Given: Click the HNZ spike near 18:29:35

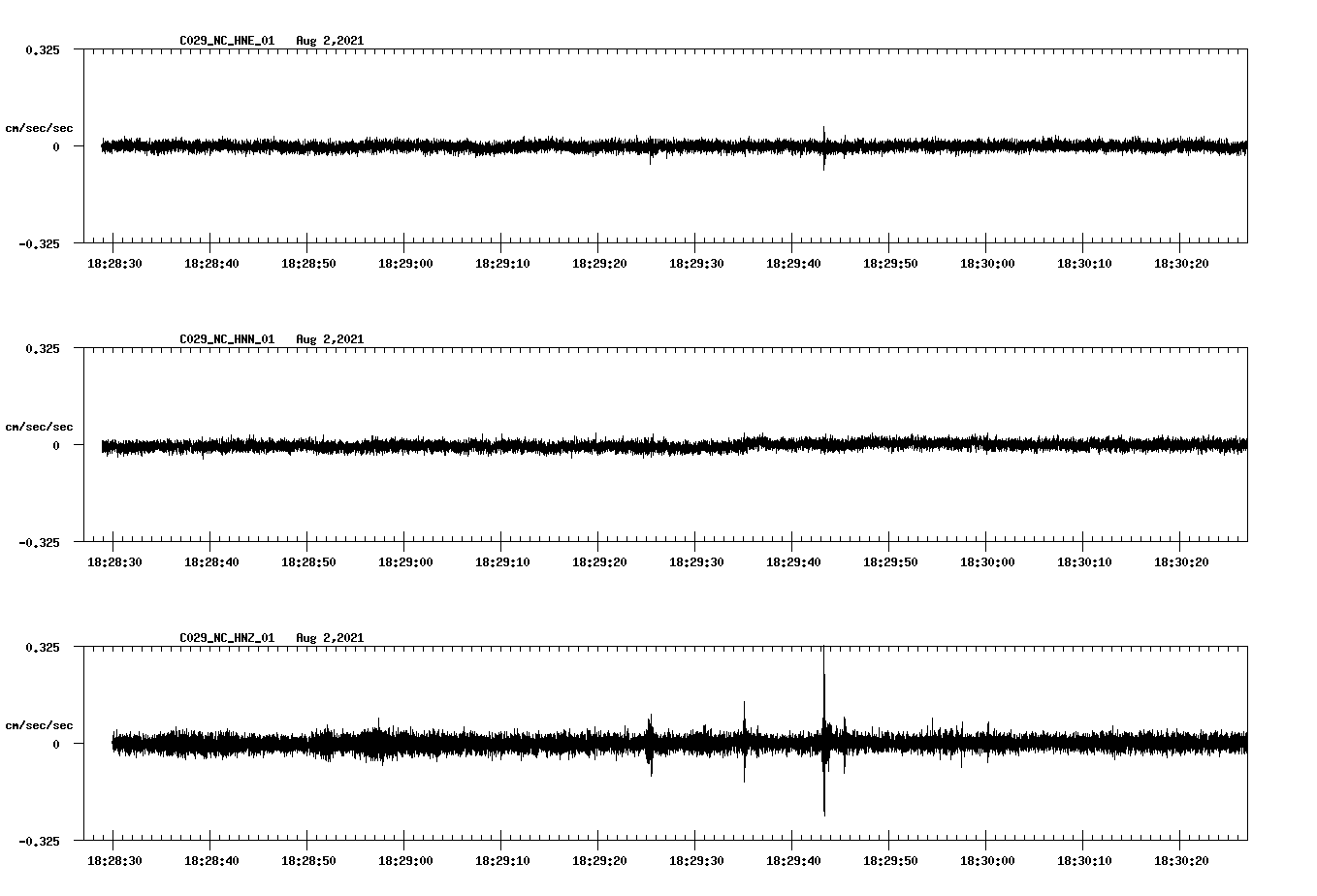Looking at the screenshot, I should pos(745,742).
